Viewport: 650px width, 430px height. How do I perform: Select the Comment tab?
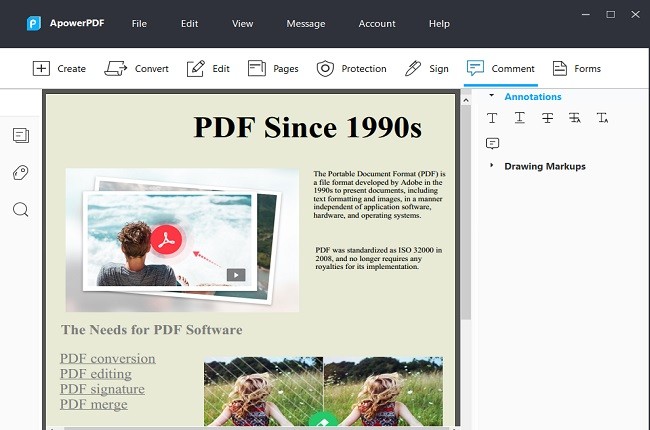point(500,68)
